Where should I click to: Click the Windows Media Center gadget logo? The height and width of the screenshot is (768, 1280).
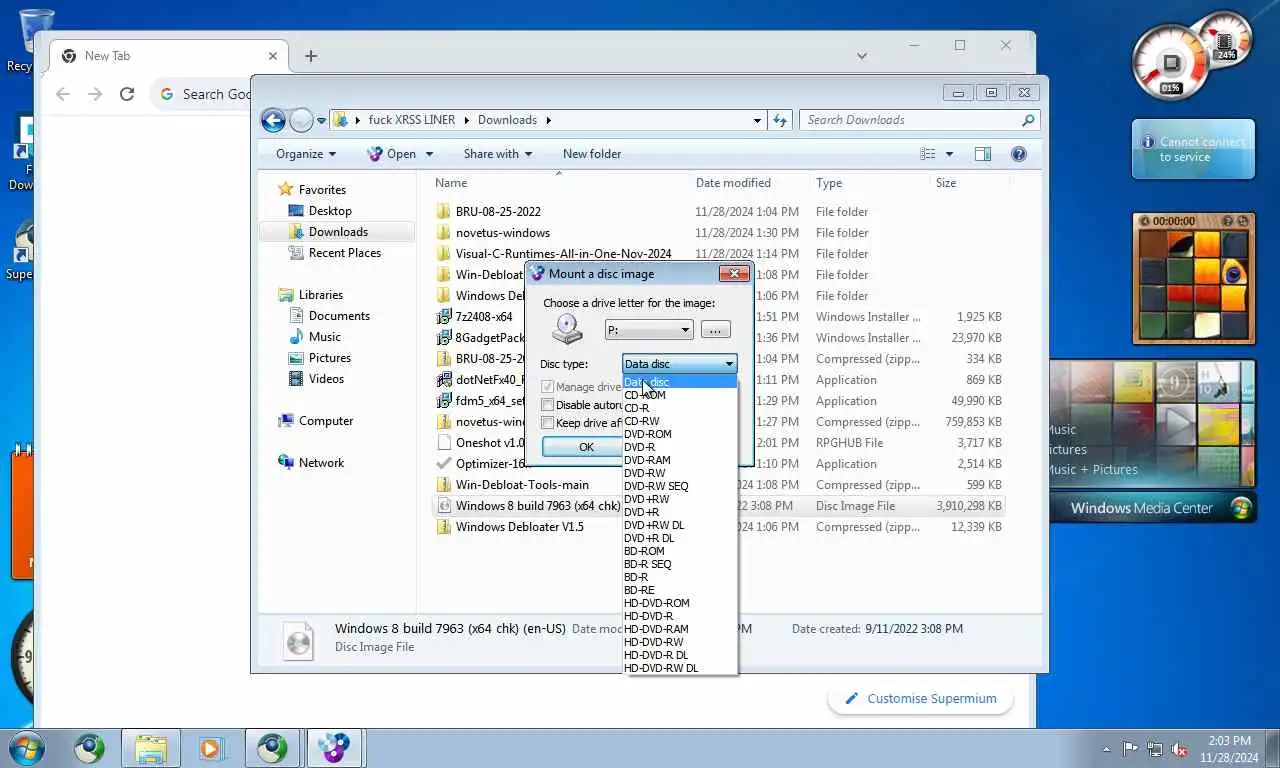(x=1241, y=508)
